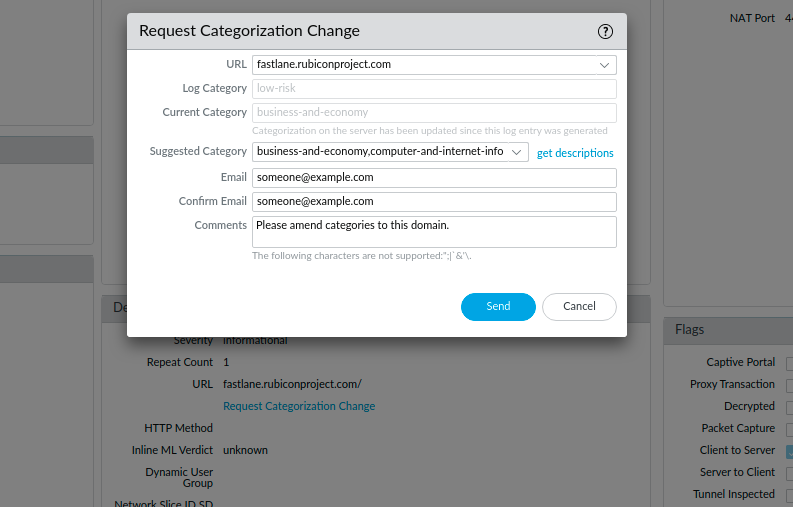Expand the URL dropdown arrow
This screenshot has height=507, width=793.
604,65
